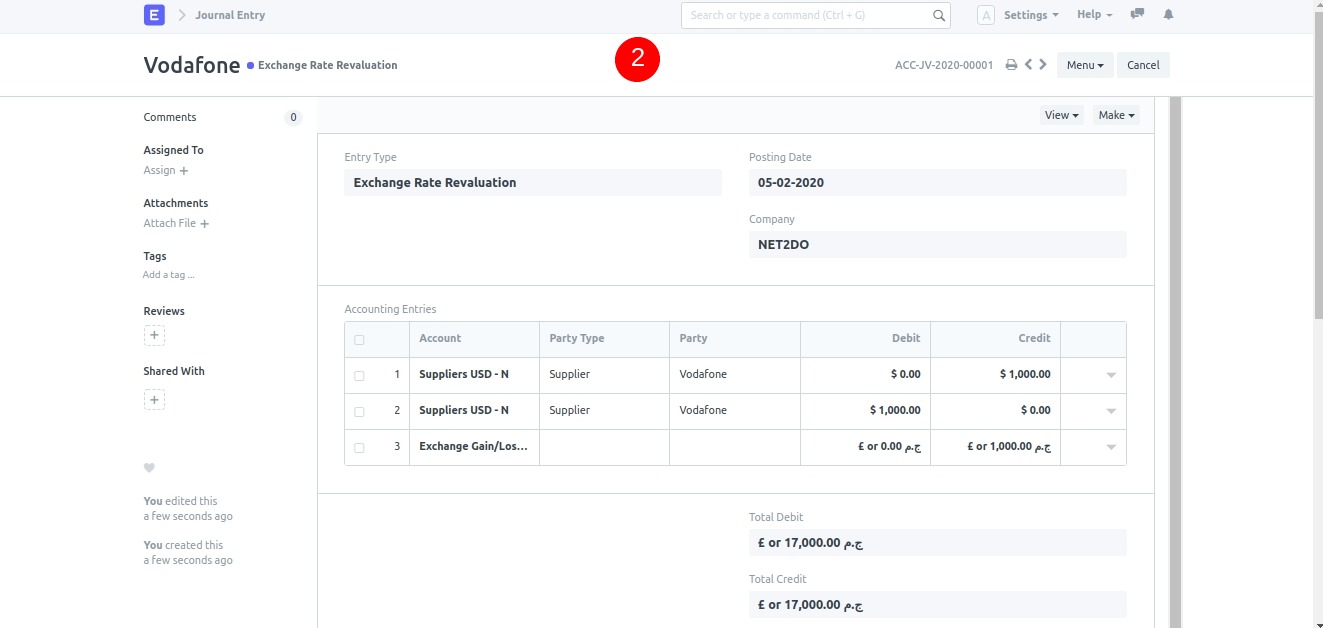Print this journal entry

pos(1011,65)
